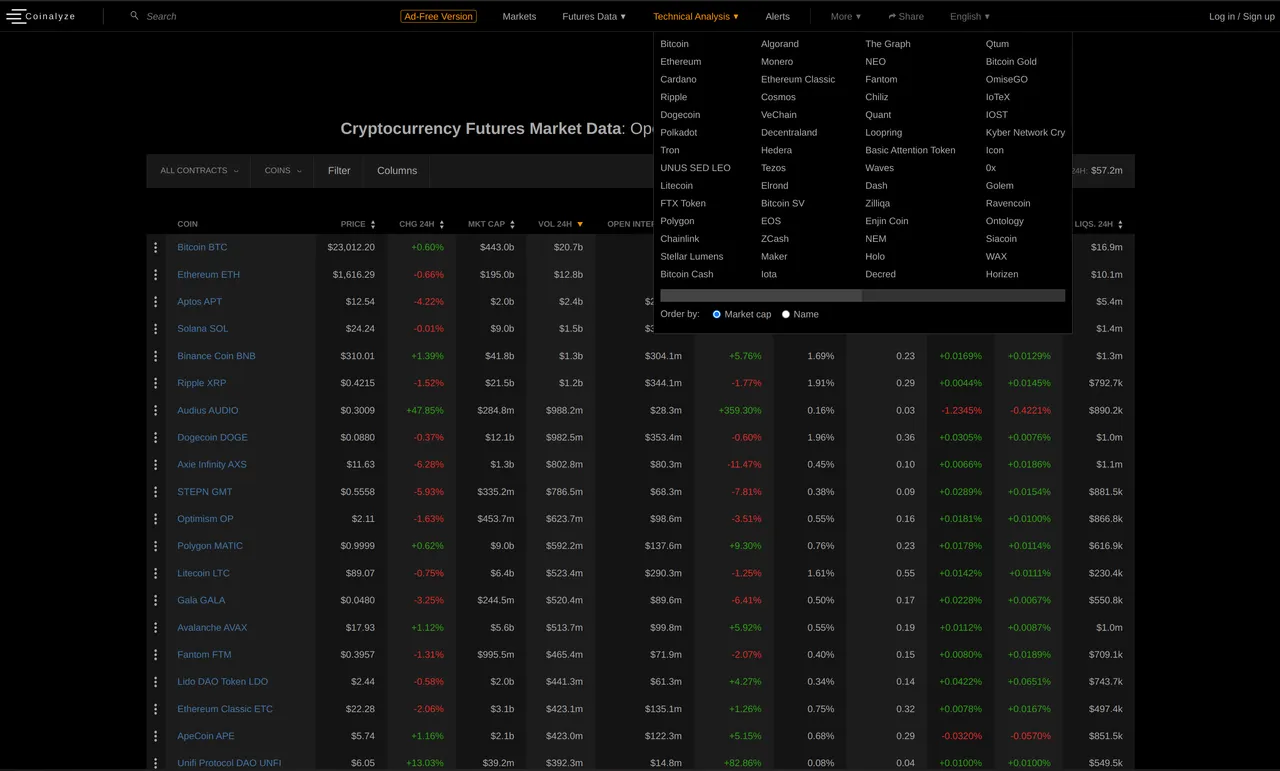Open Alerts in the top navigation
1280x771 pixels.
click(777, 16)
